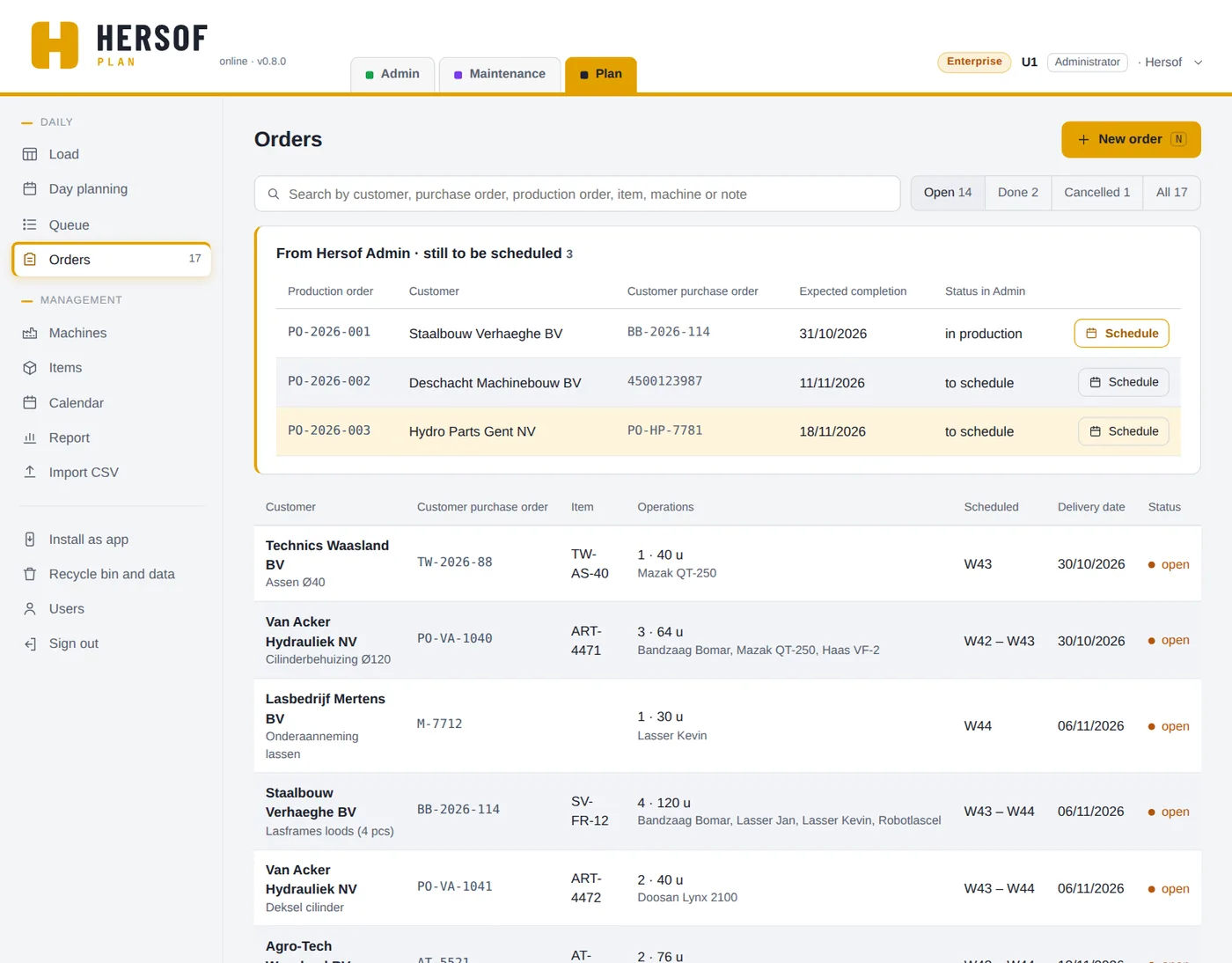Open Technics Waasland BV order row

[727, 563]
